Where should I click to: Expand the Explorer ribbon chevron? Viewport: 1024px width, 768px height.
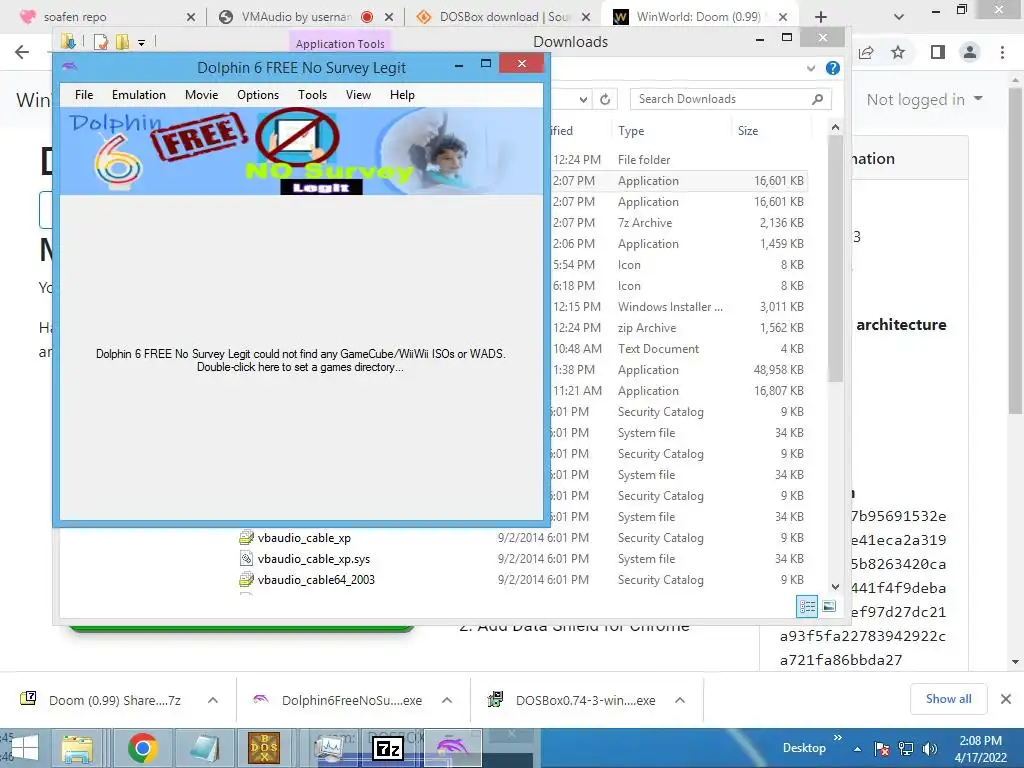pos(810,68)
